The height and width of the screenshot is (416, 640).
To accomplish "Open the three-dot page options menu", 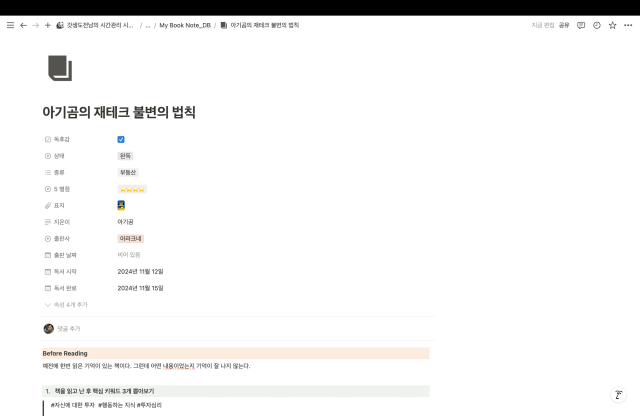I will [x=628, y=25].
